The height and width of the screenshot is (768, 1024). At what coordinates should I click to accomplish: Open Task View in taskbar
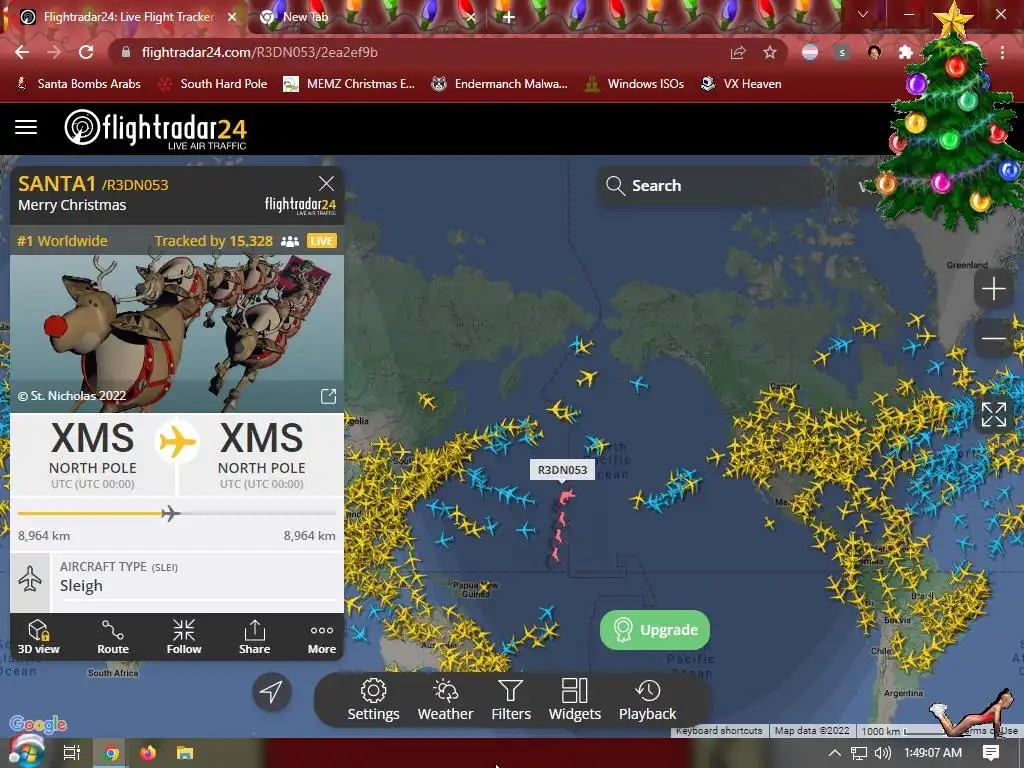(71, 753)
